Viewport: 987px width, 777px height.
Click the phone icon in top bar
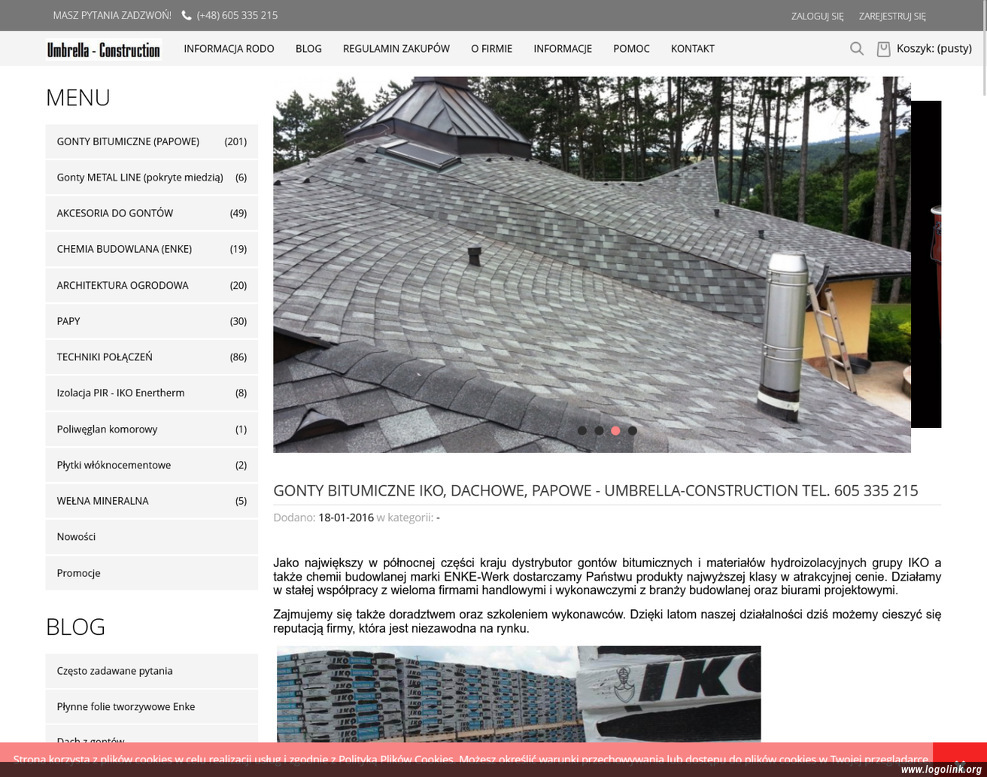[x=186, y=16]
